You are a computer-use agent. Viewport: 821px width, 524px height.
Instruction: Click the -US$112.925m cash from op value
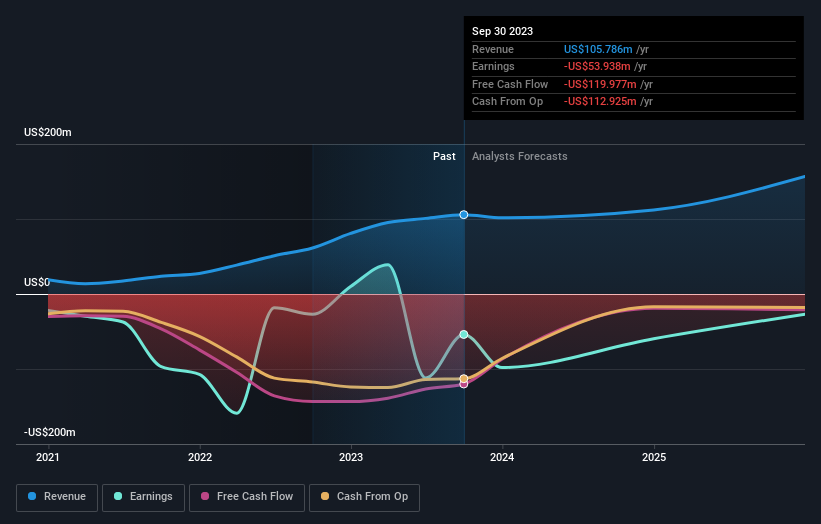click(600, 102)
